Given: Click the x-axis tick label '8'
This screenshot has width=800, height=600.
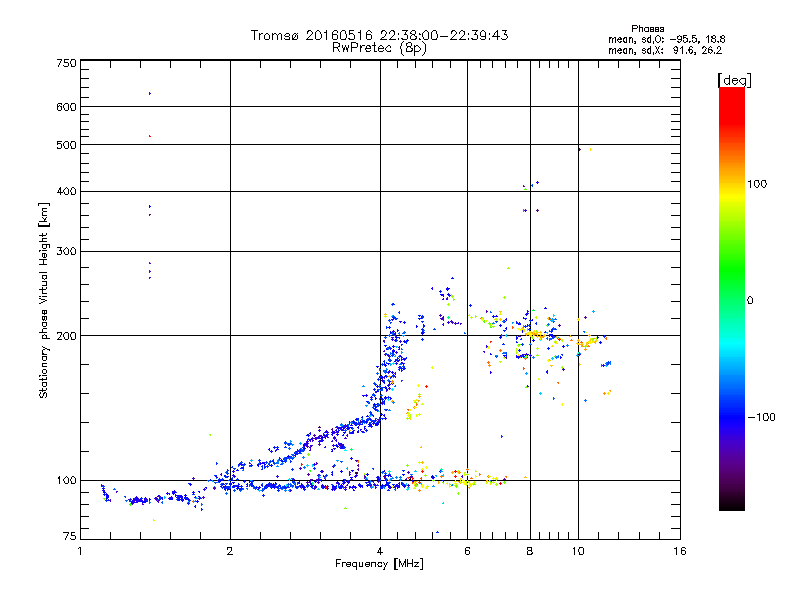Looking at the screenshot, I should pos(530,551).
